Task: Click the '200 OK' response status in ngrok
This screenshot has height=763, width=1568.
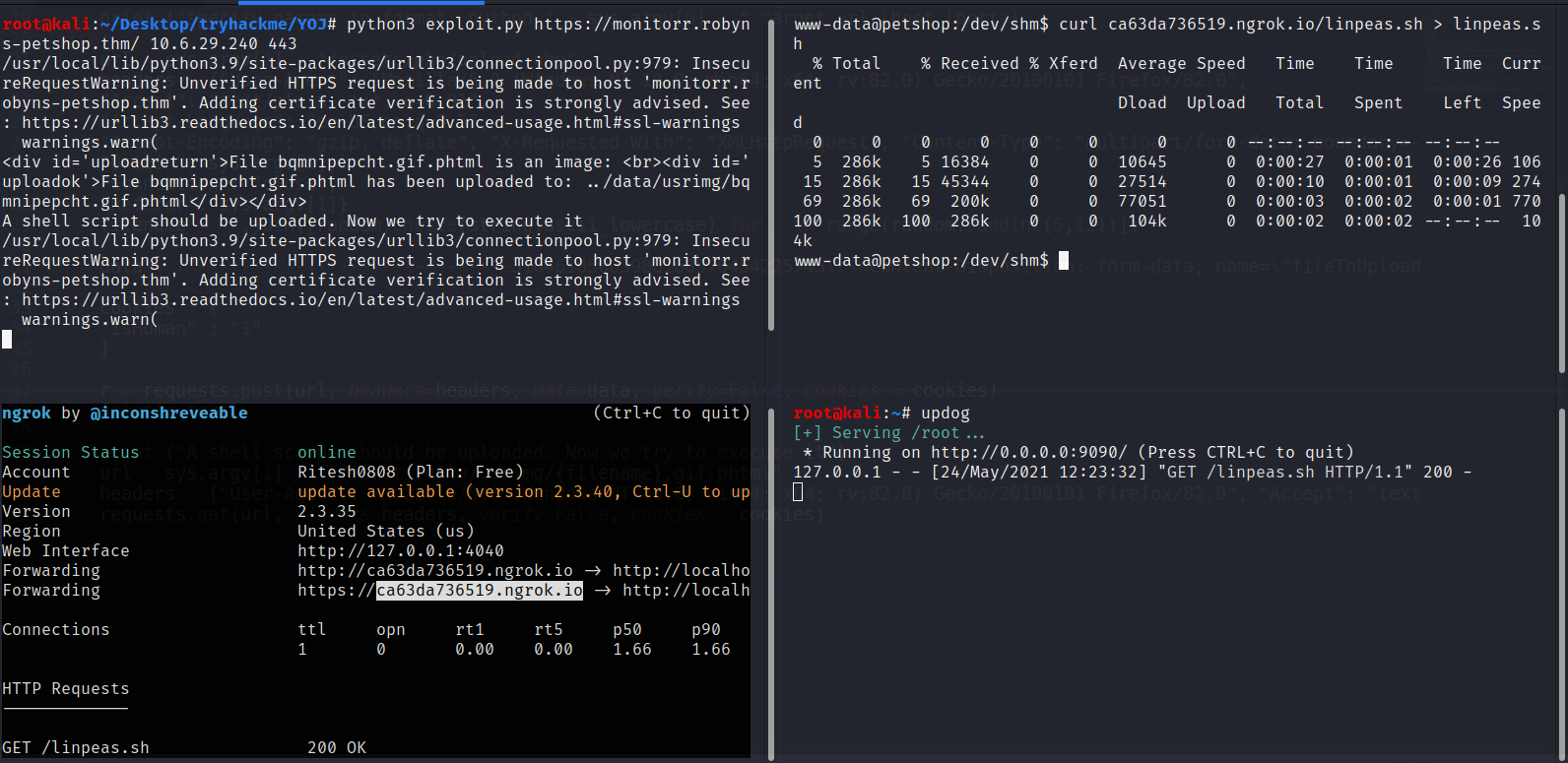Action: 337,747
